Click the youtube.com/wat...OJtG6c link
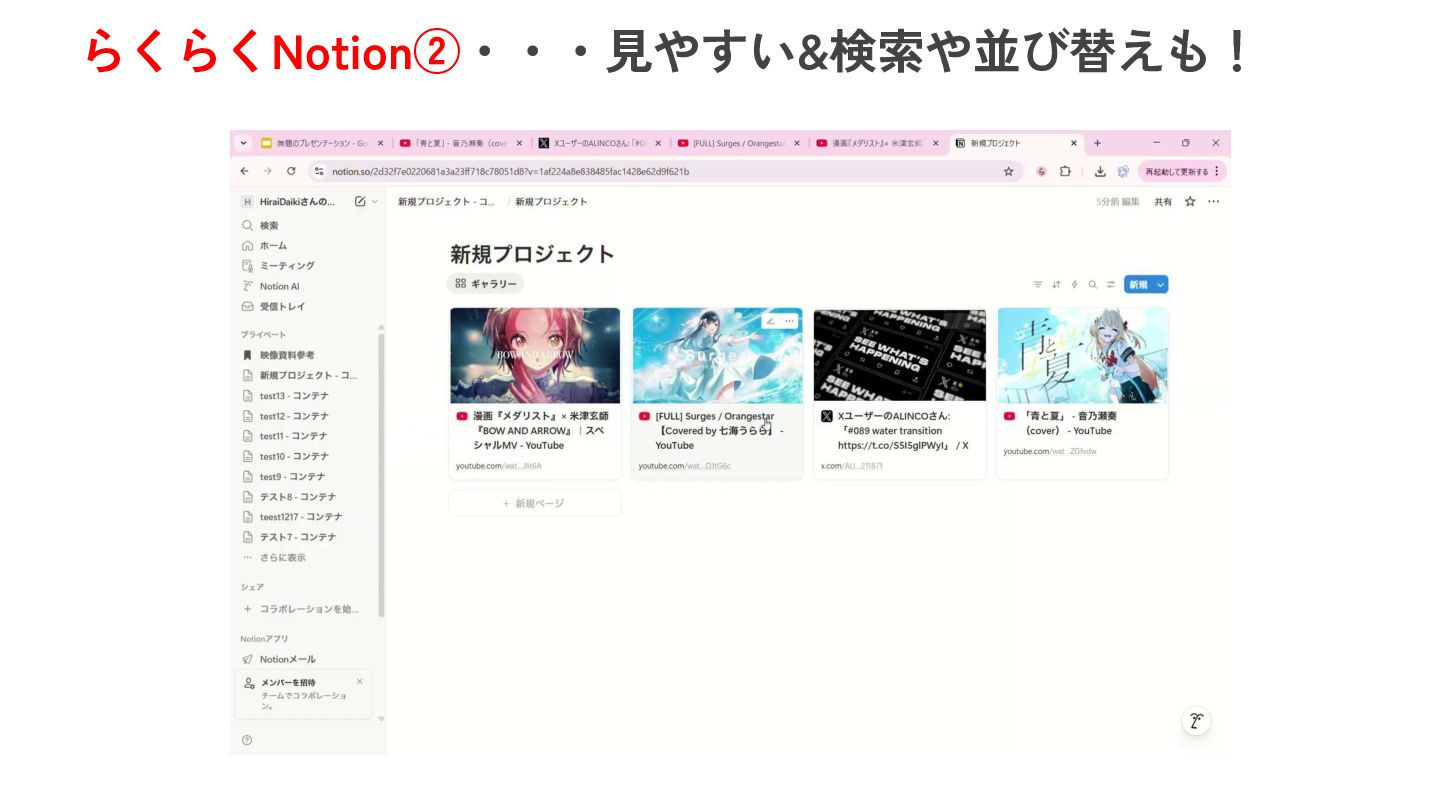Image resolution: width=1440 pixels, height=810 pixels. click(685, 466)
